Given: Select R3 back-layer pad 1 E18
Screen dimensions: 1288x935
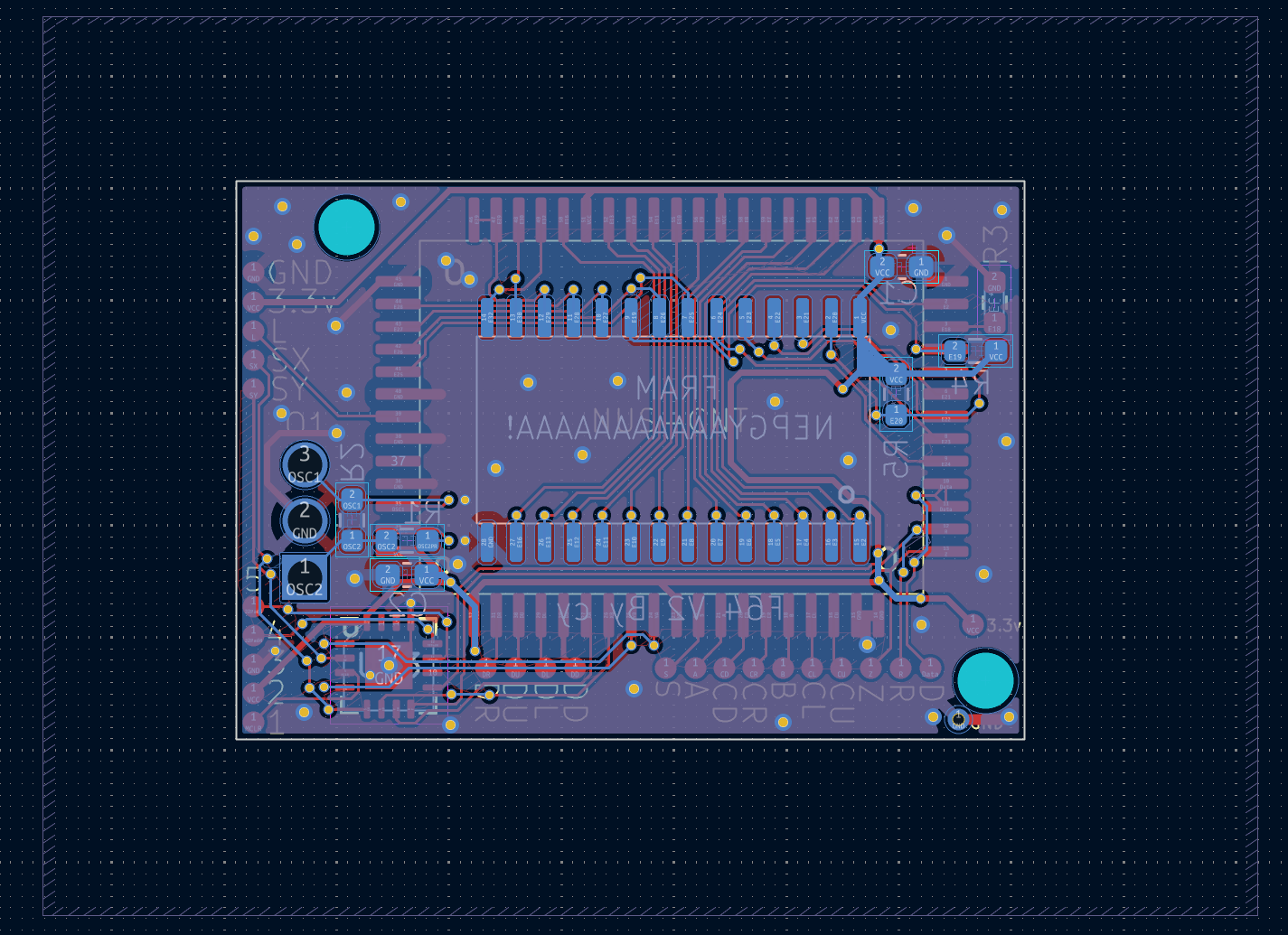Looking at the screenshot, I should click(994, 321).
